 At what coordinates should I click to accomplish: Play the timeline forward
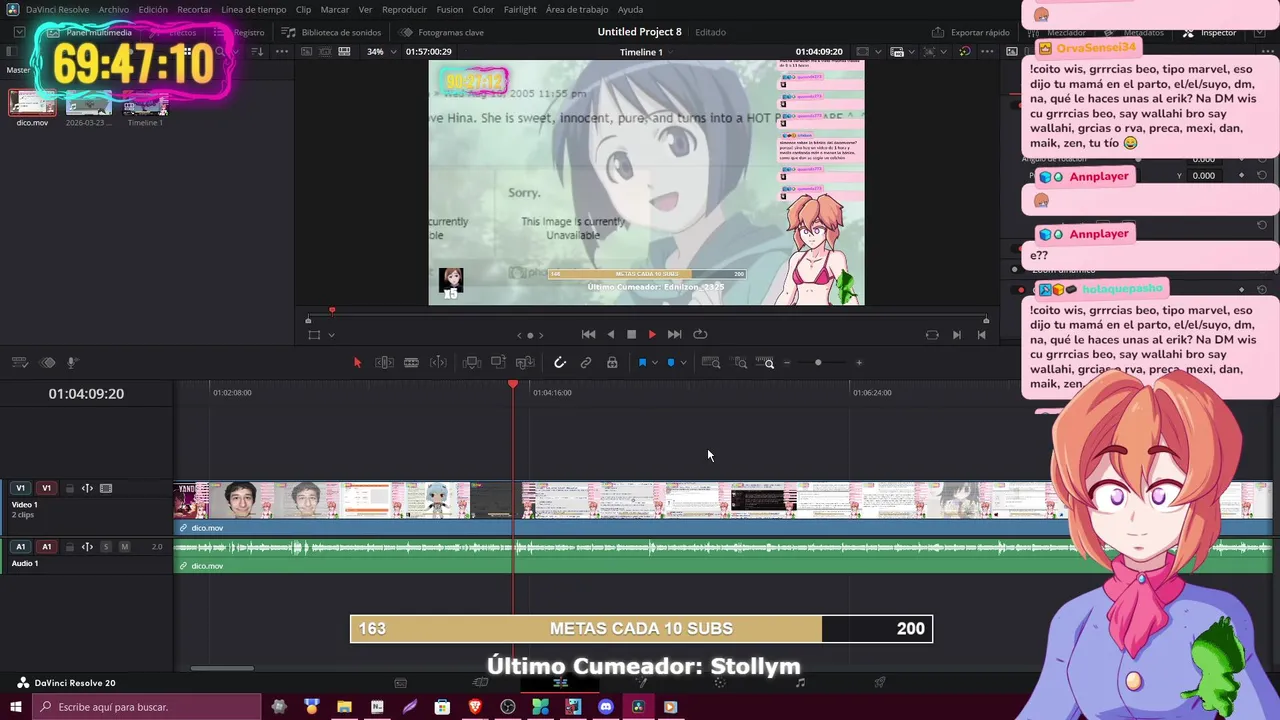click(652, 334)
